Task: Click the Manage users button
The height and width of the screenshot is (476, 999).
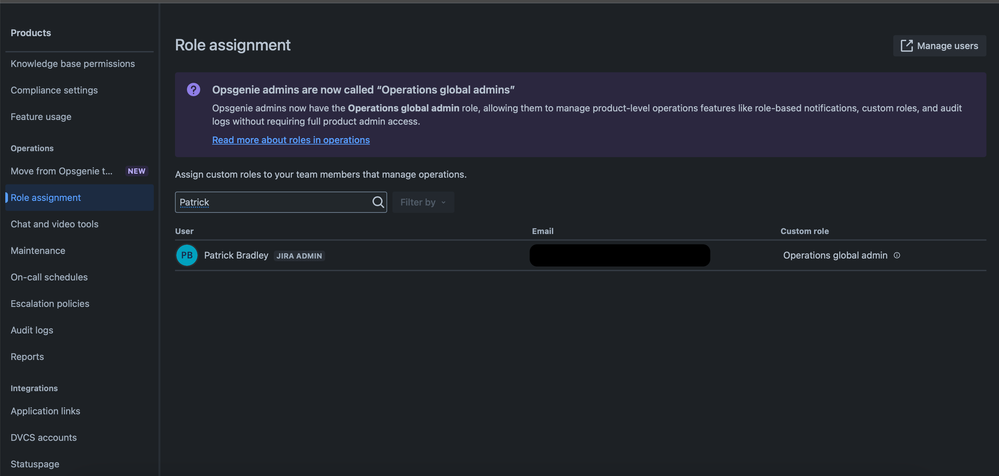Action: (940, 46)
